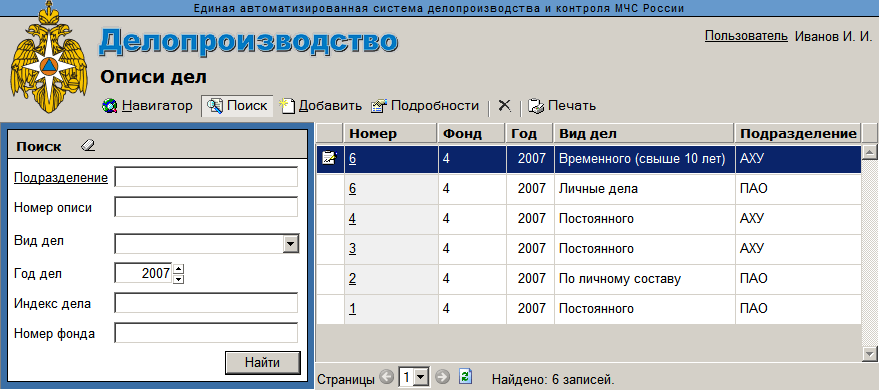The image size is (879, 390).
Task: Click table scrollbar up arrow
Action: pyautogui.click(x=870, y=152)
